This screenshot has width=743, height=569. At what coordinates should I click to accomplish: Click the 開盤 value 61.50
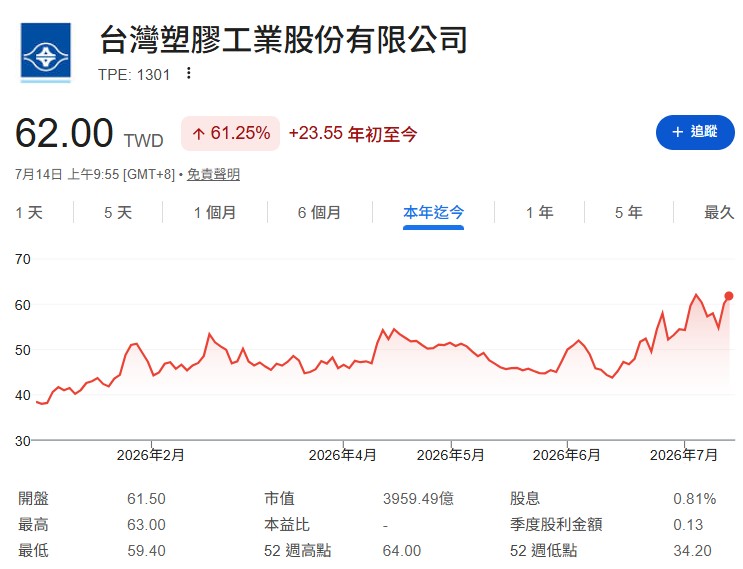[x=146, y=499]
